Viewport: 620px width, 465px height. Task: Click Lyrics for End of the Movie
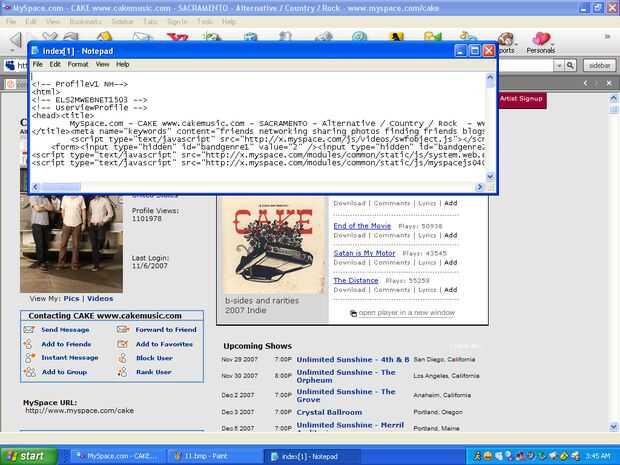(x=427, y=235)
